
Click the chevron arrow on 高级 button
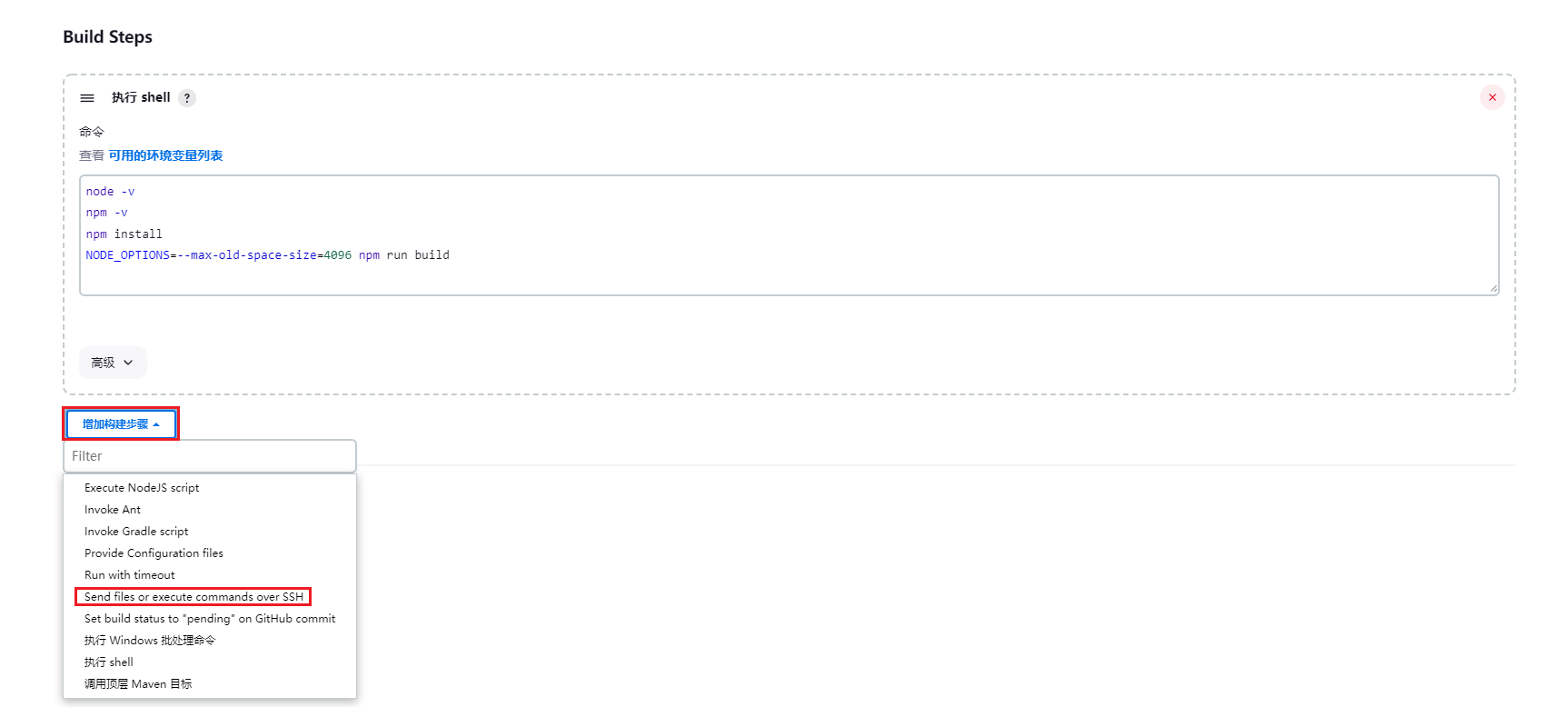click(128, 363)
